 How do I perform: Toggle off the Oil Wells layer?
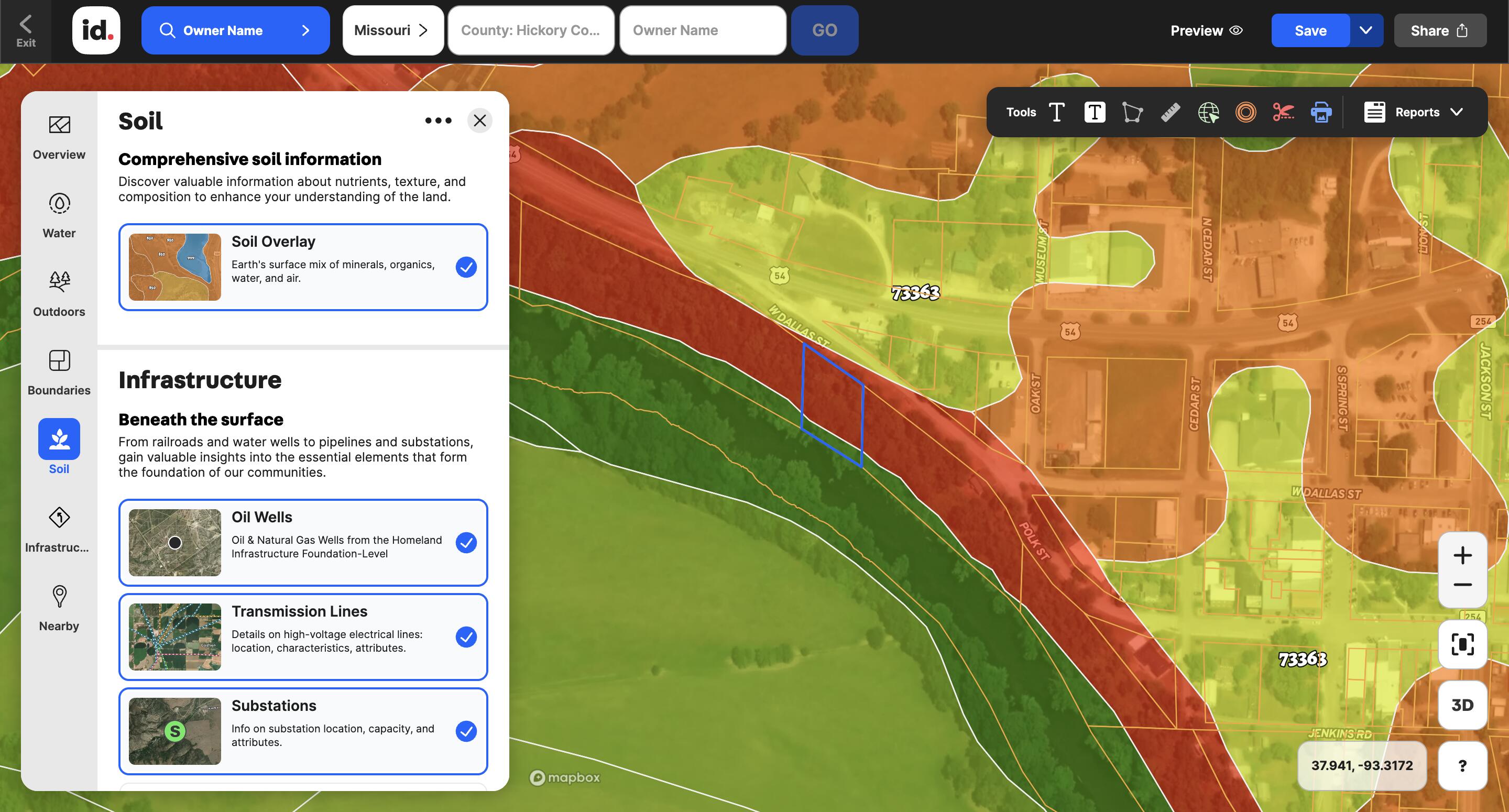tap(466, 543)
